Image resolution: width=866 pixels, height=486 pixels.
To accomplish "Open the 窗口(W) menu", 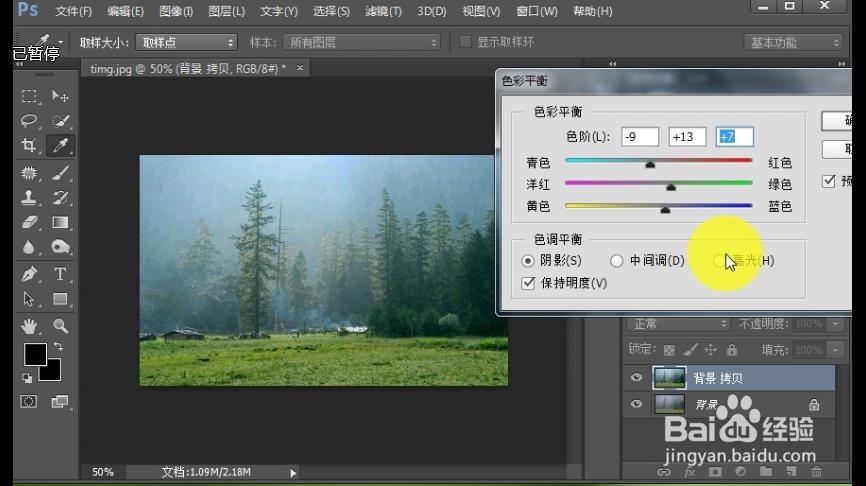I will (536, 11).
